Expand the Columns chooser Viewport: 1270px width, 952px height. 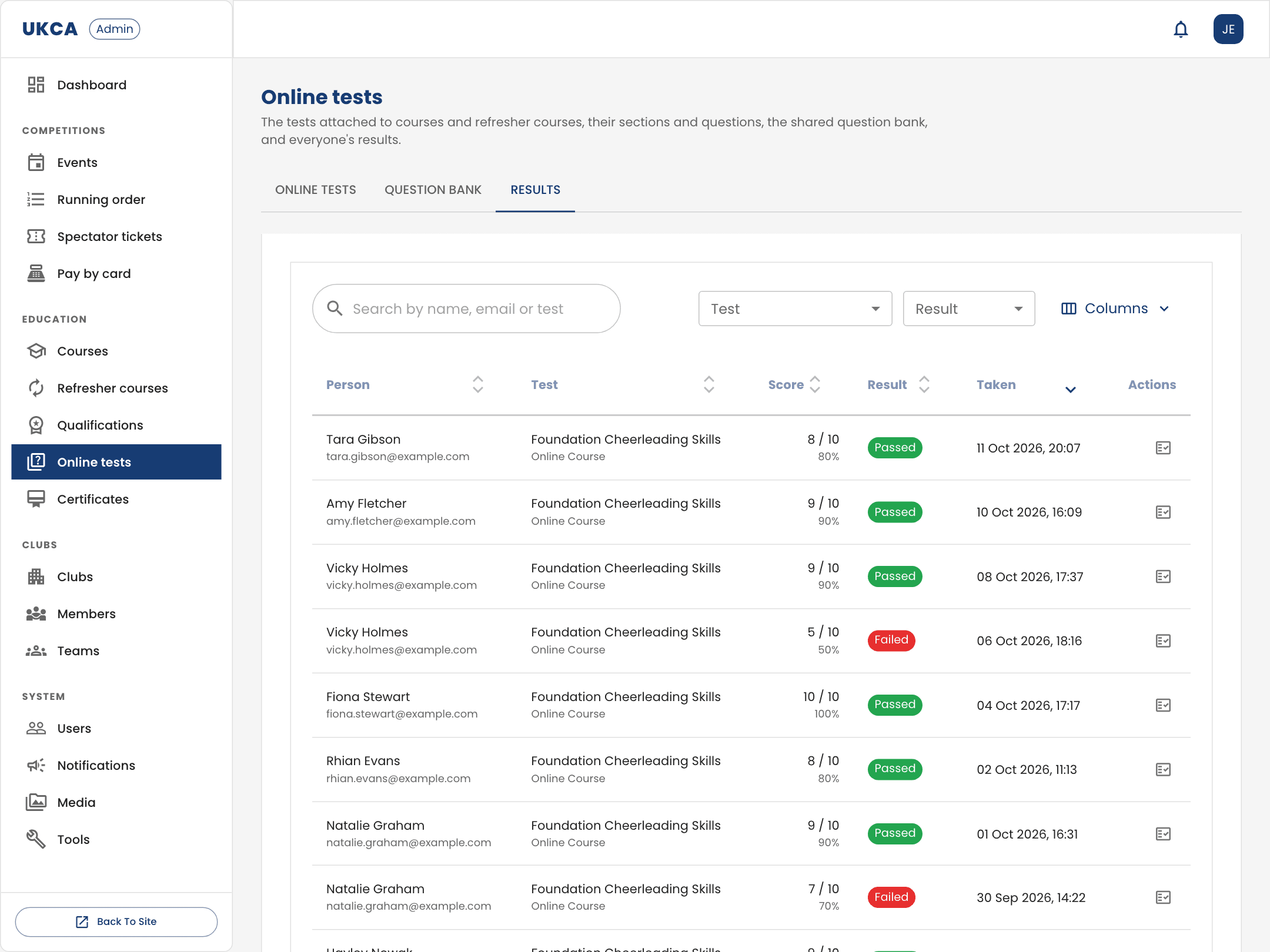(x=1115, y=309)
